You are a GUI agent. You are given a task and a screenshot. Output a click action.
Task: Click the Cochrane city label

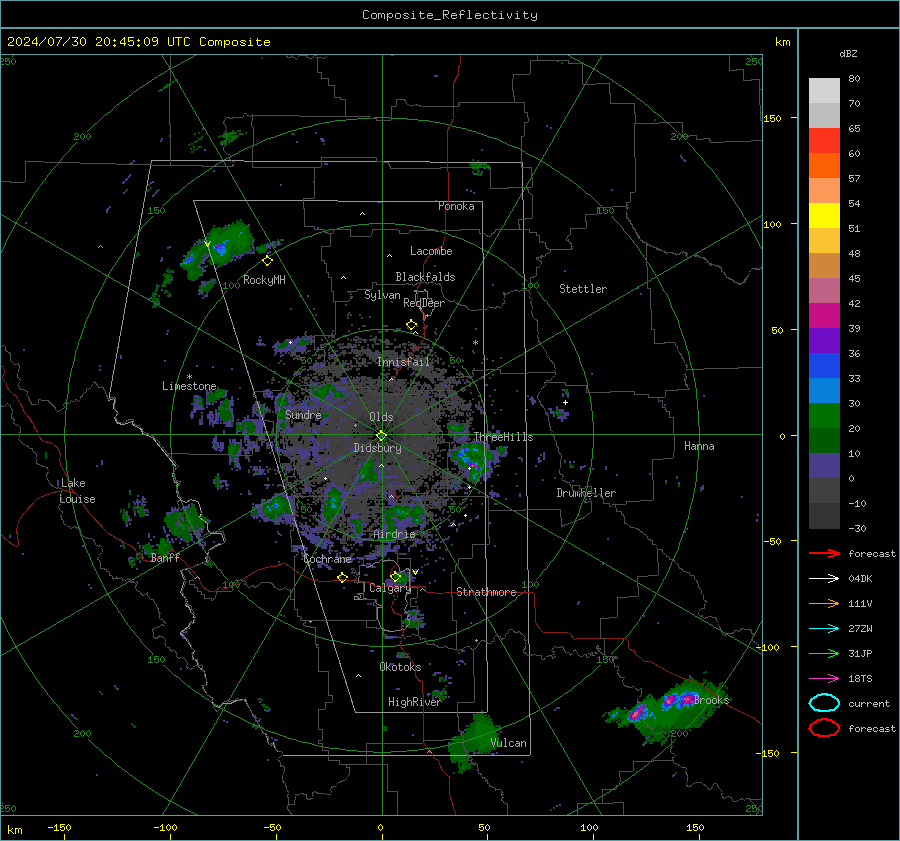[327, 559]
